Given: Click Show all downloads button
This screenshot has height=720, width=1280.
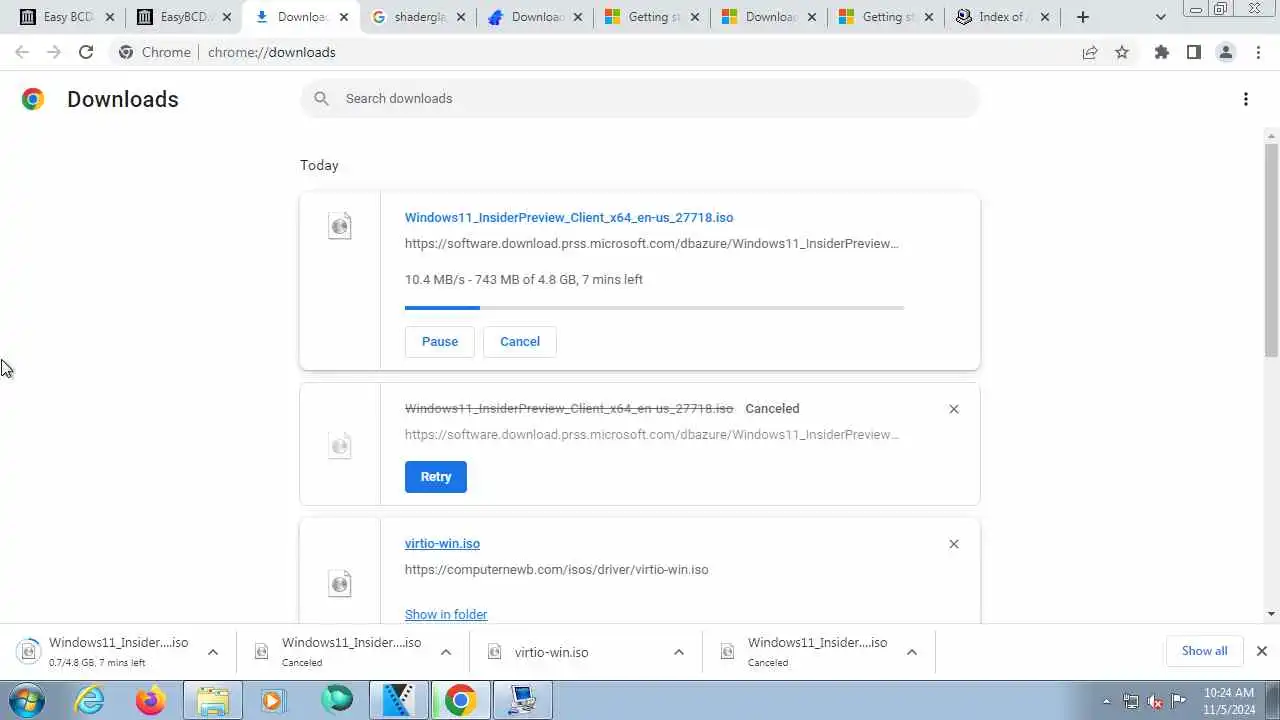Looking at the screenshot, I should (1204, 651).
